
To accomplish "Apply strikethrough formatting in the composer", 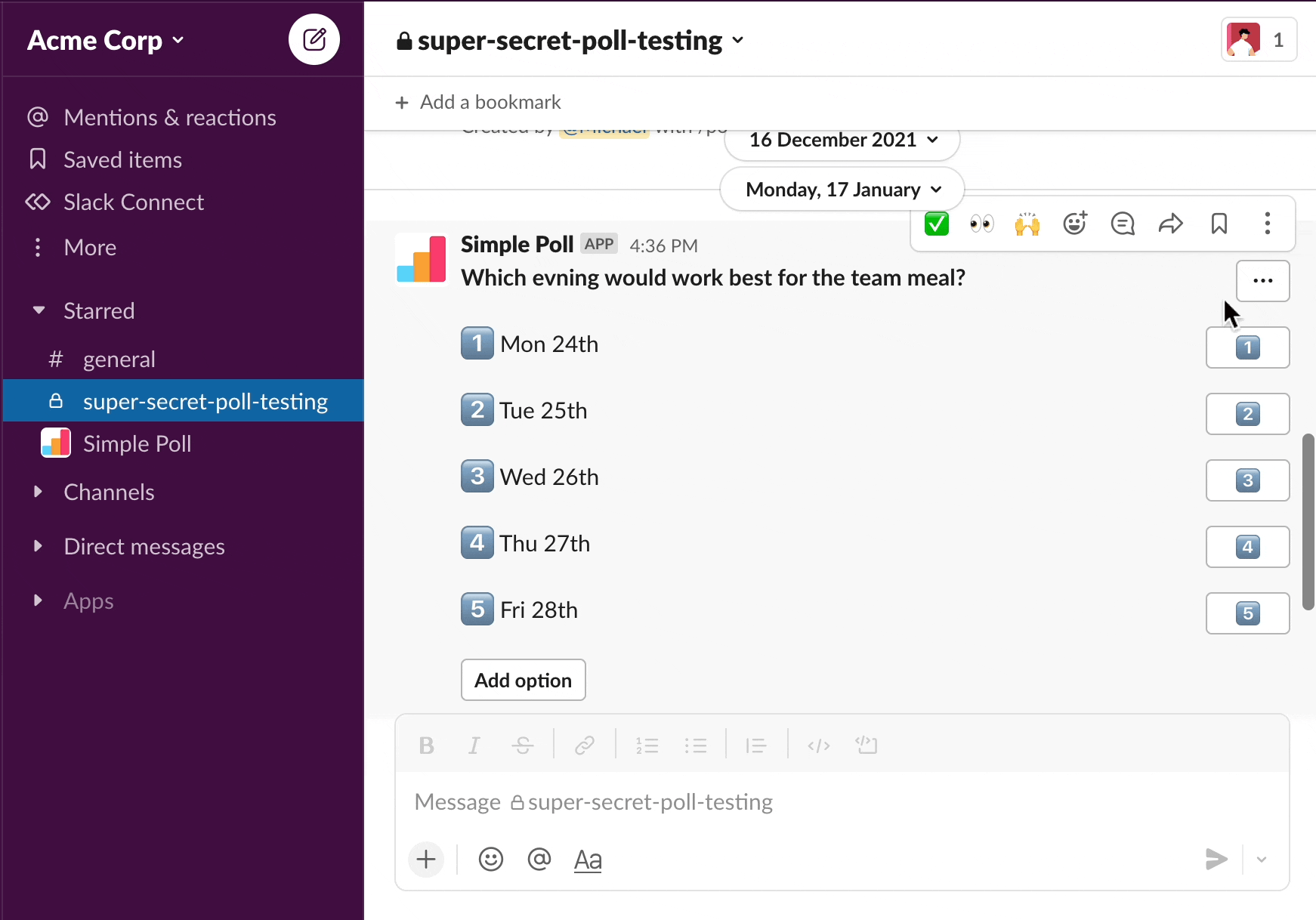I will point(522,746).
